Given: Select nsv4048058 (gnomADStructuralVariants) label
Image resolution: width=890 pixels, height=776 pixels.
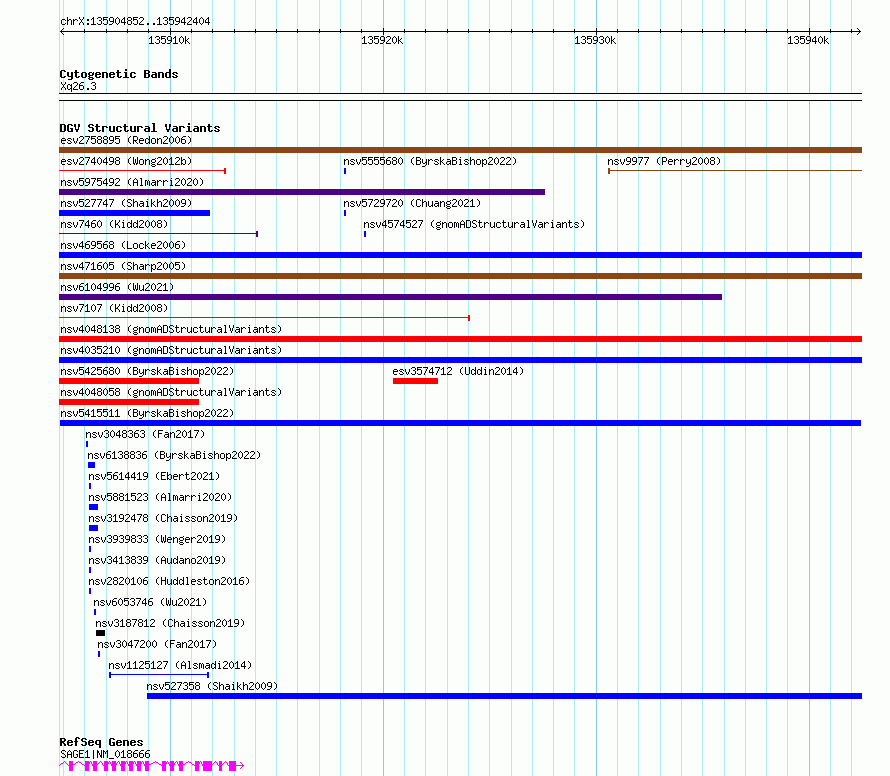Looking at the screenshot, I should (x=171, y=392).
